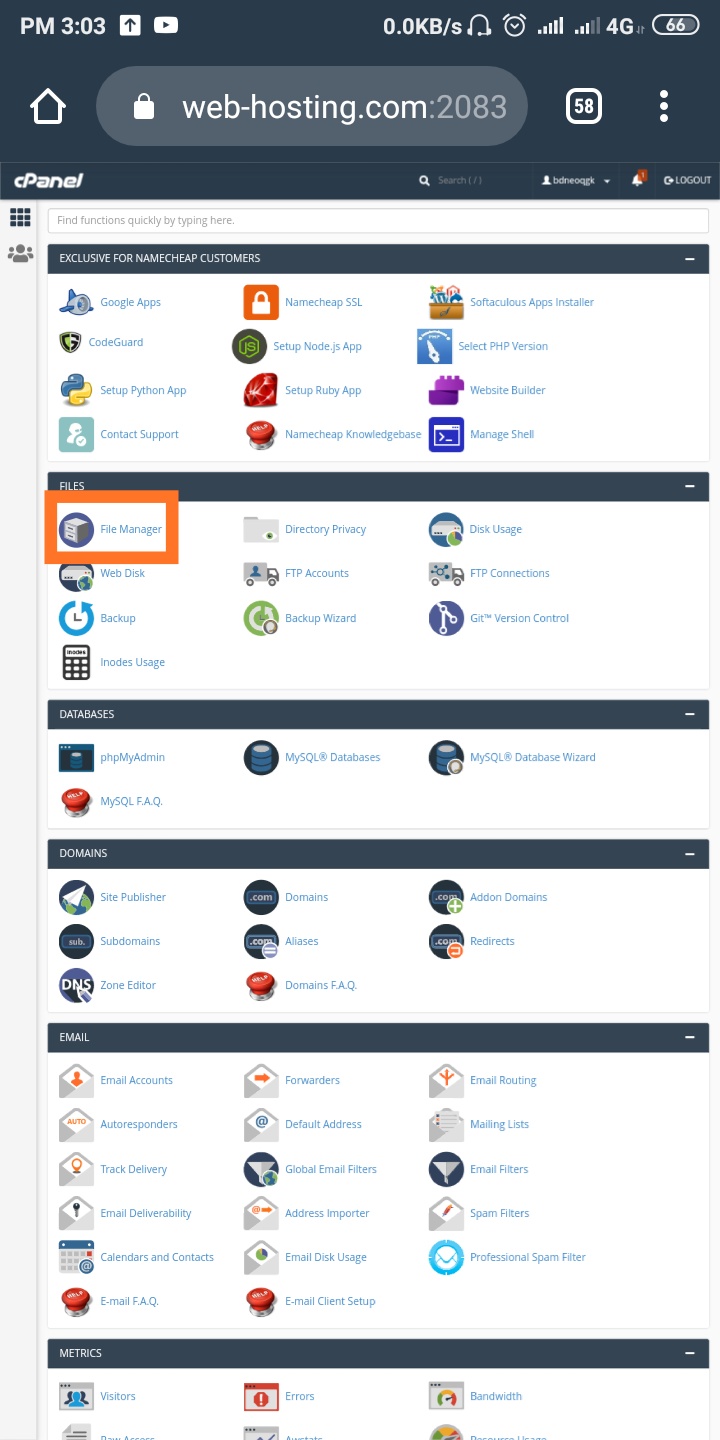Collapse the Domains section

[x=689, y=853]
